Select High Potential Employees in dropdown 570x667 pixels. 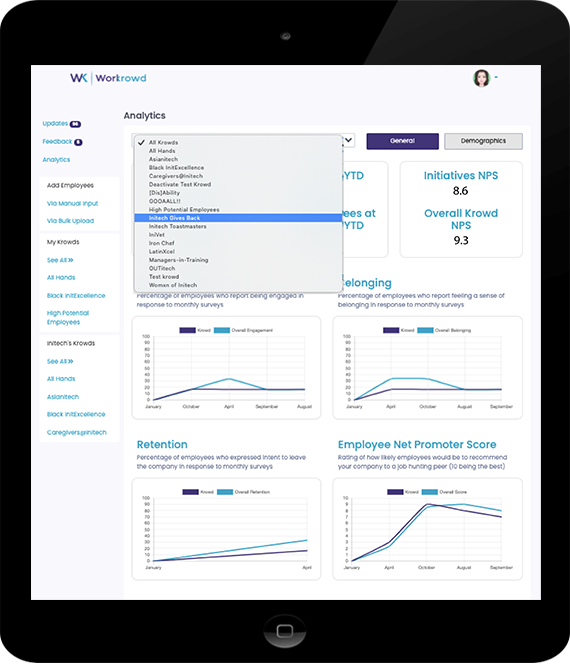click(238, 209)
